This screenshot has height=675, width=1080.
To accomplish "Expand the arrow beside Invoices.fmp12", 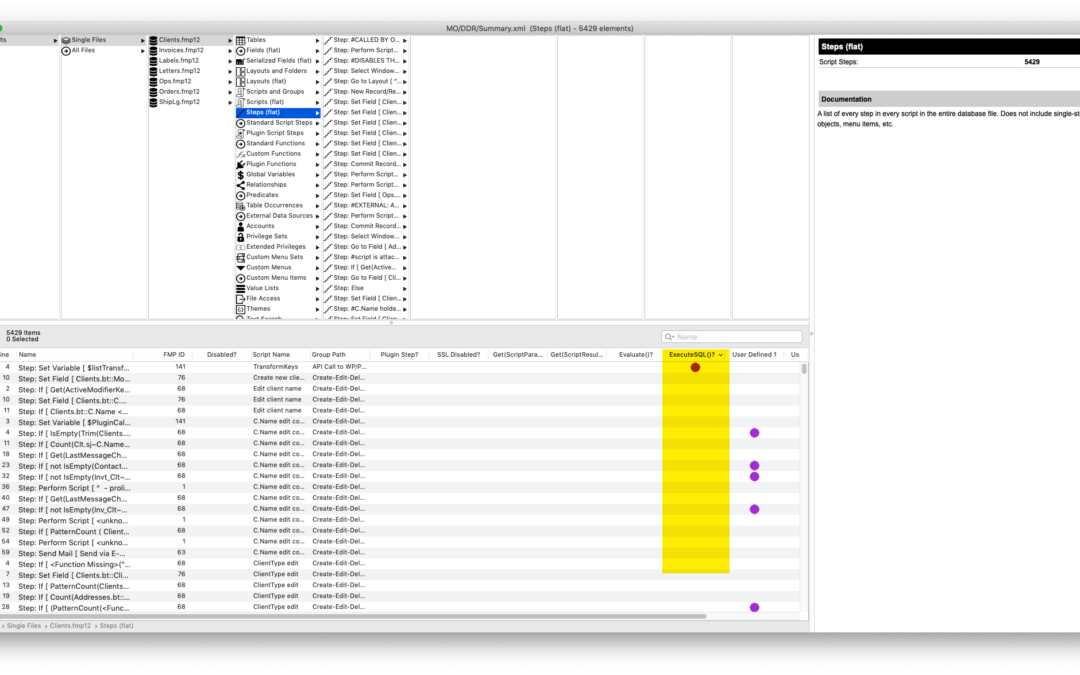I will (230, 50).
